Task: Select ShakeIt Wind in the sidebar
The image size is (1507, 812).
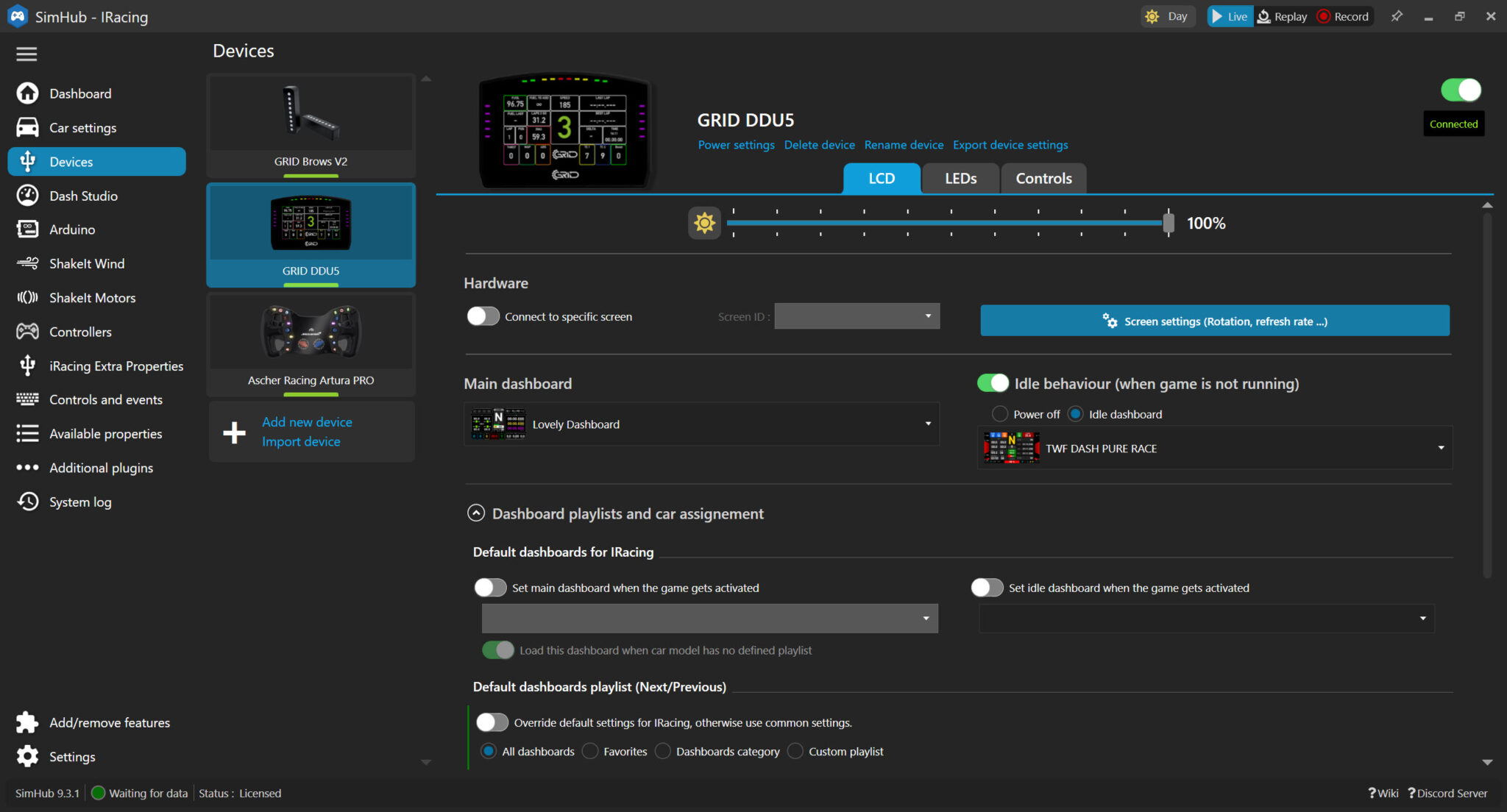Action: pos(85,263)
